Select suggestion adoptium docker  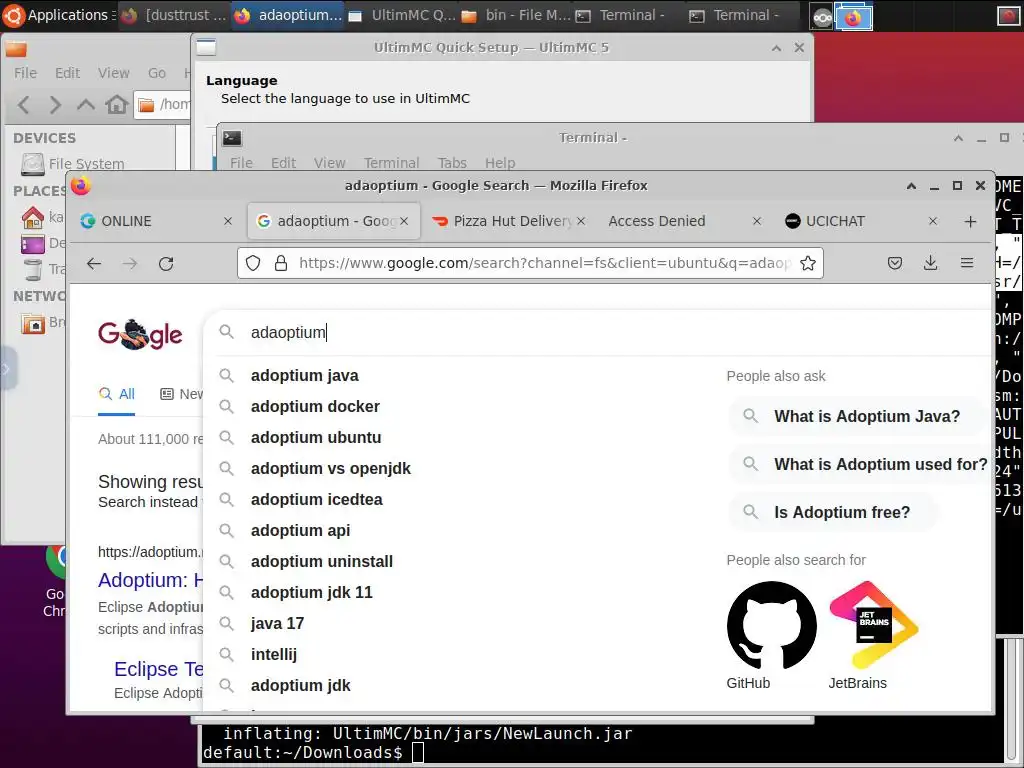coord(315,406)
